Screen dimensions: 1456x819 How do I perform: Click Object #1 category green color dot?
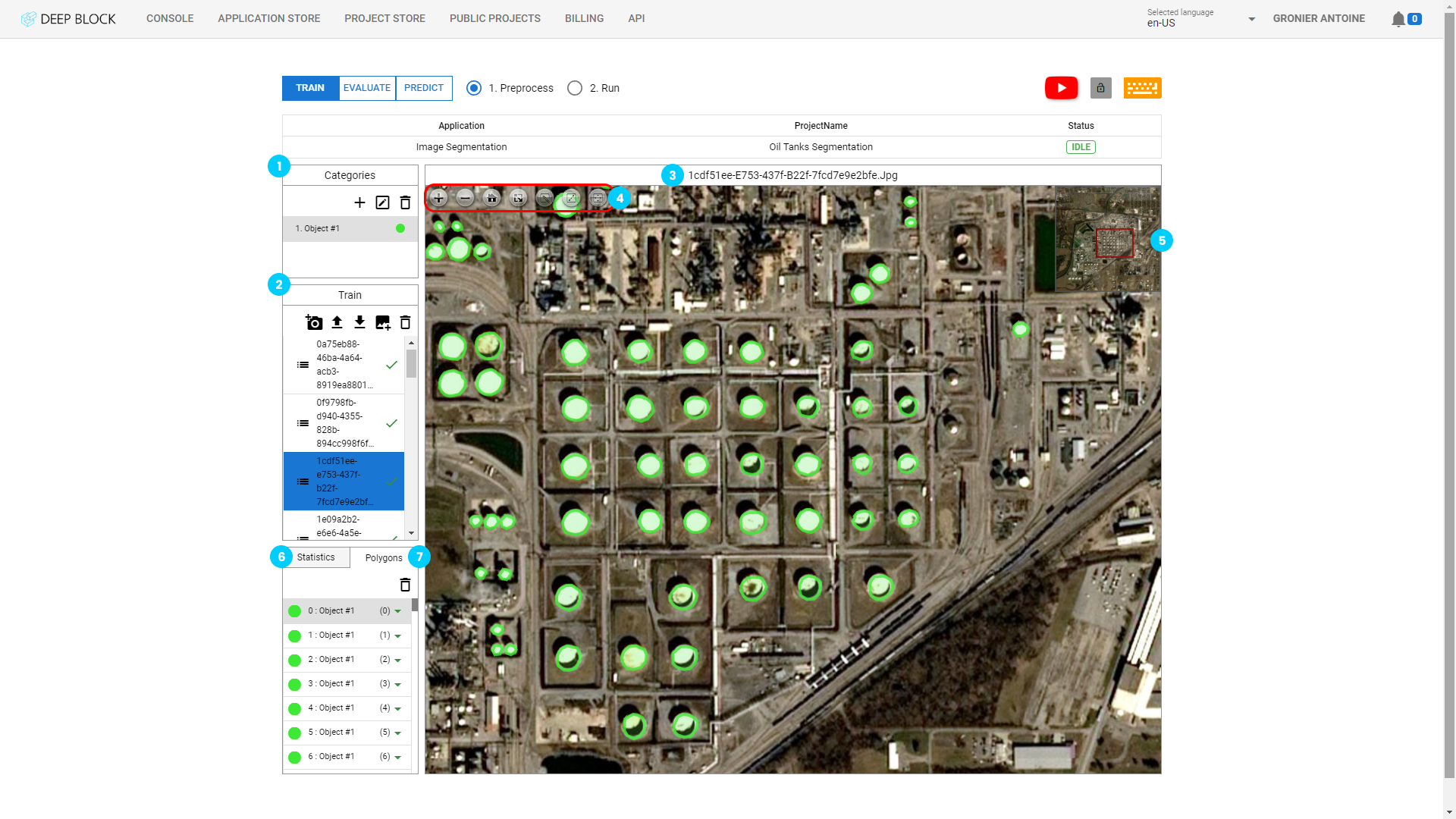tap(400, 228)
